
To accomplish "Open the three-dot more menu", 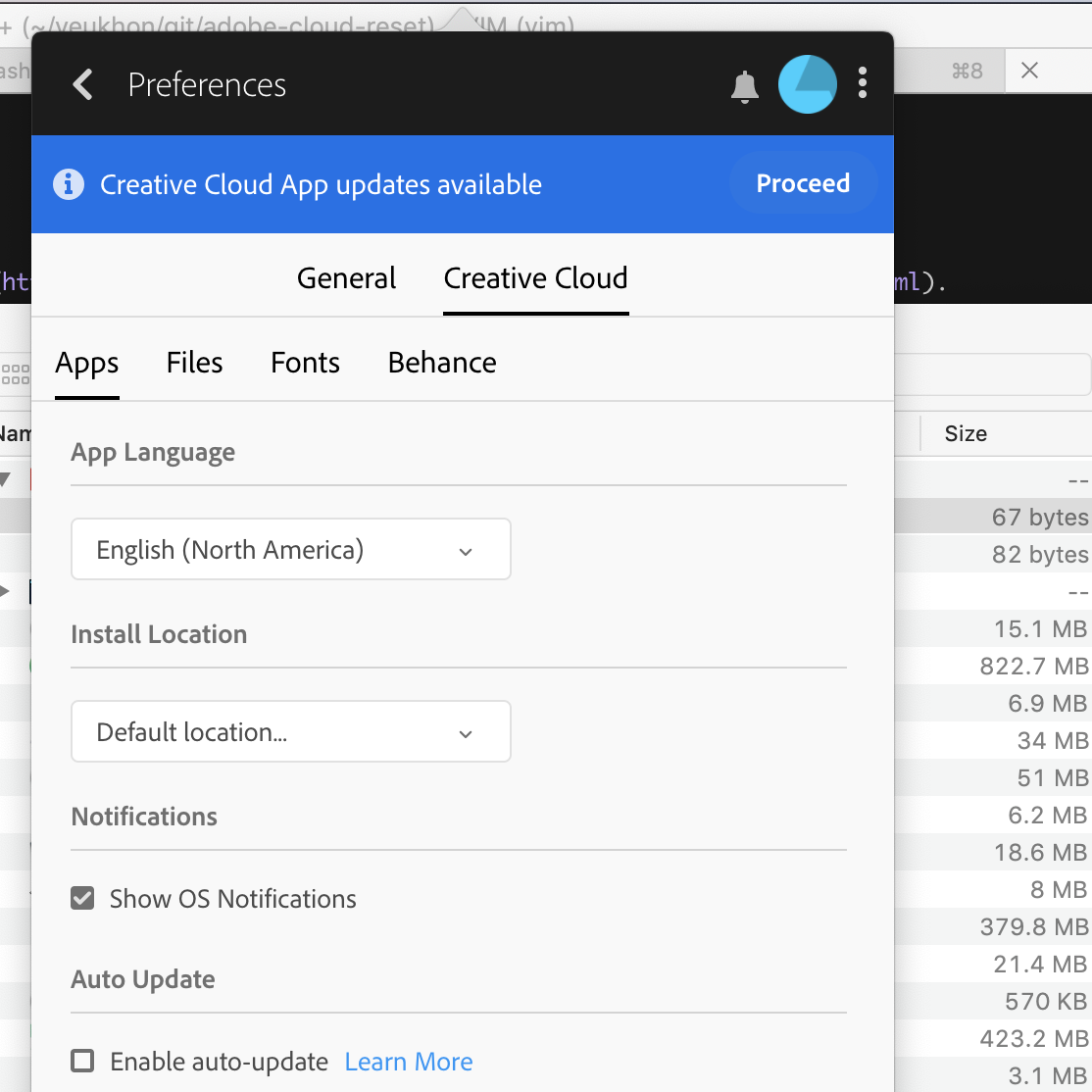I will (863, 83).
